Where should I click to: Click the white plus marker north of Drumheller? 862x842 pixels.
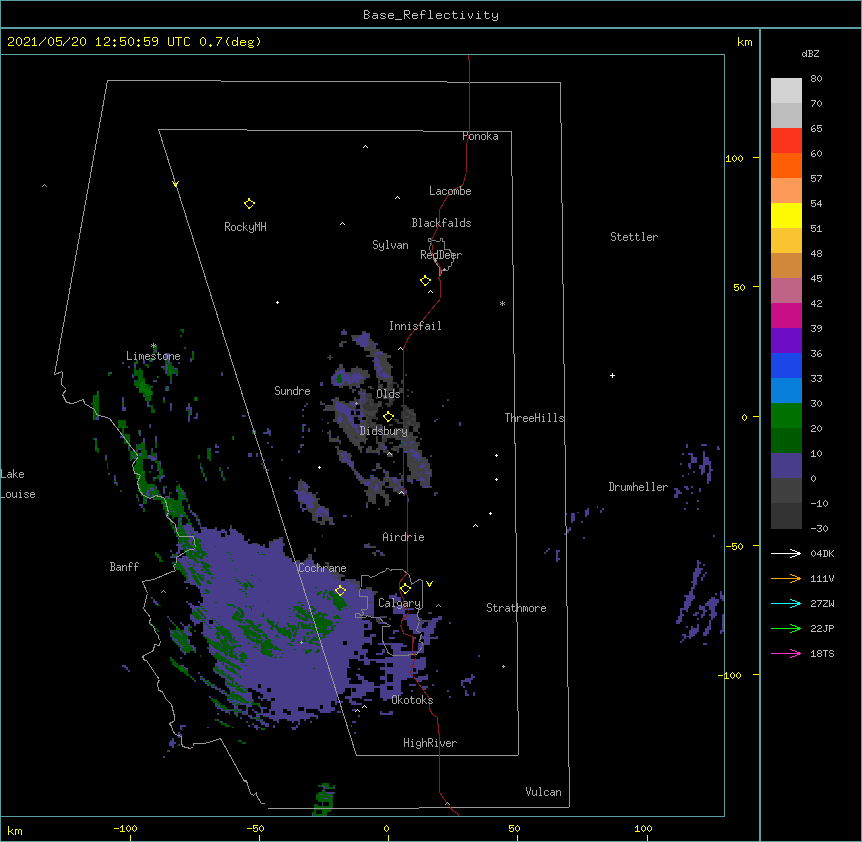(x=612, y=375)
